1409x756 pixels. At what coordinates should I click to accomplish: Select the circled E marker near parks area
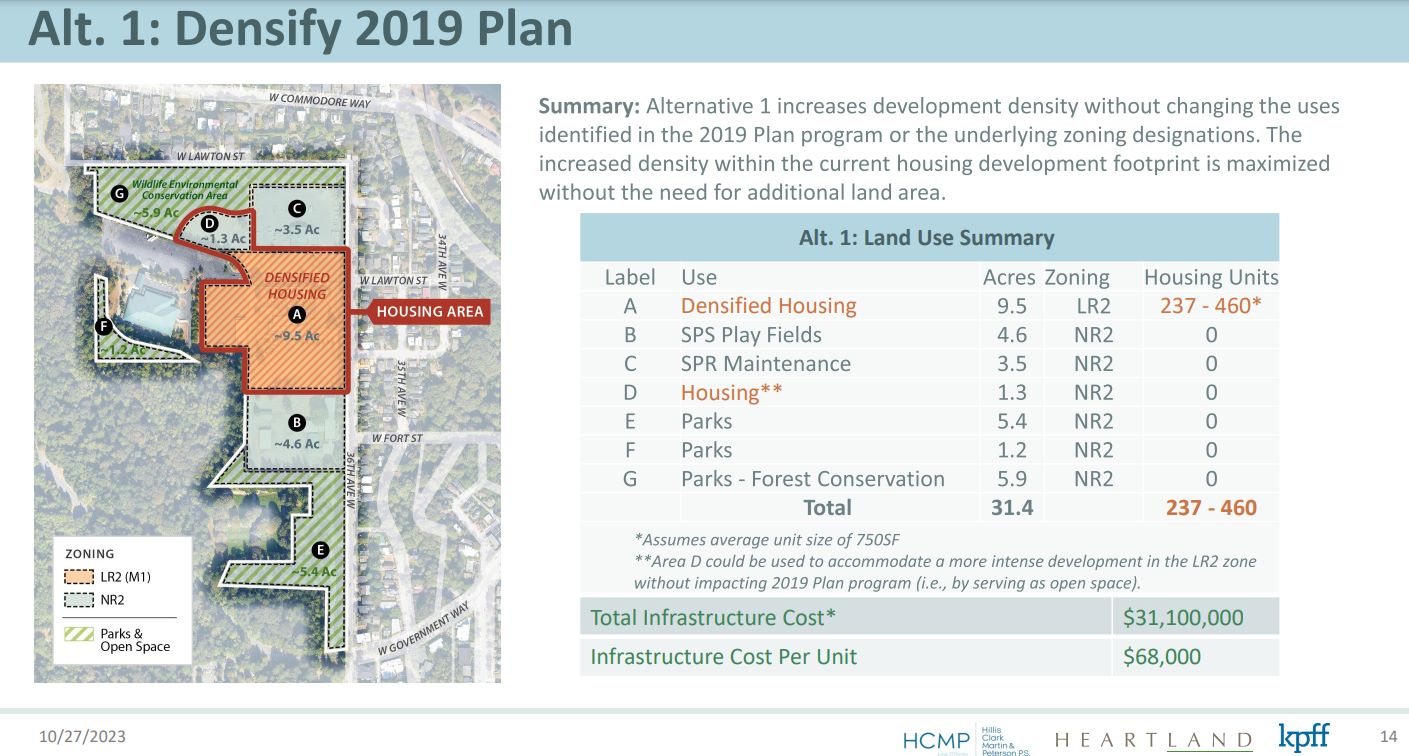(x=320, y=550)
